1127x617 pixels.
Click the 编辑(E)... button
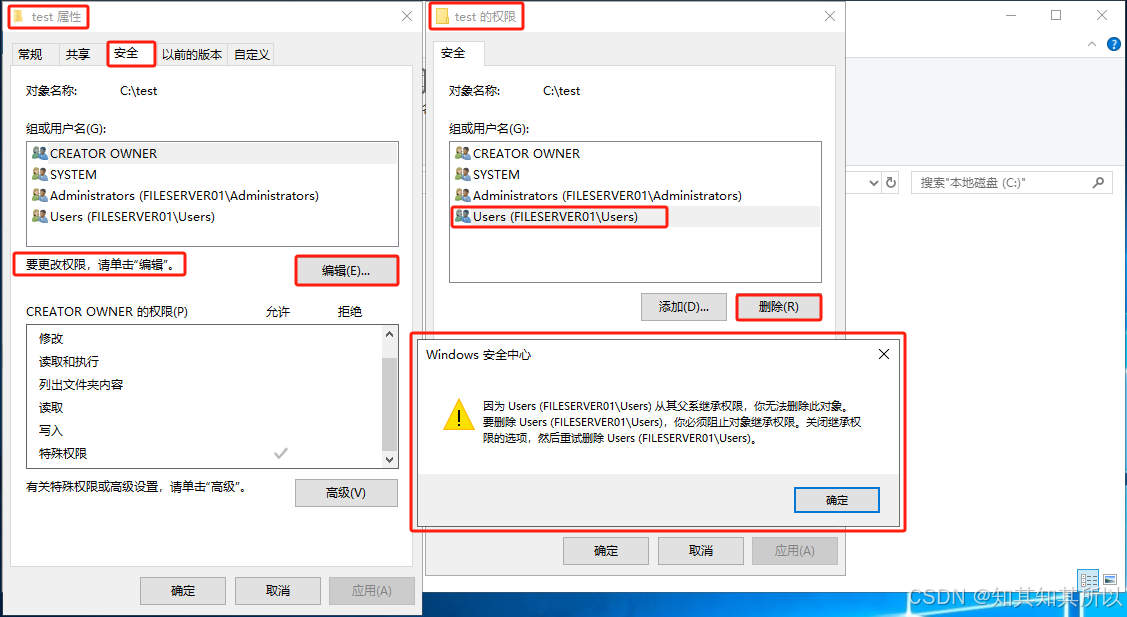(x=346, y=271)
